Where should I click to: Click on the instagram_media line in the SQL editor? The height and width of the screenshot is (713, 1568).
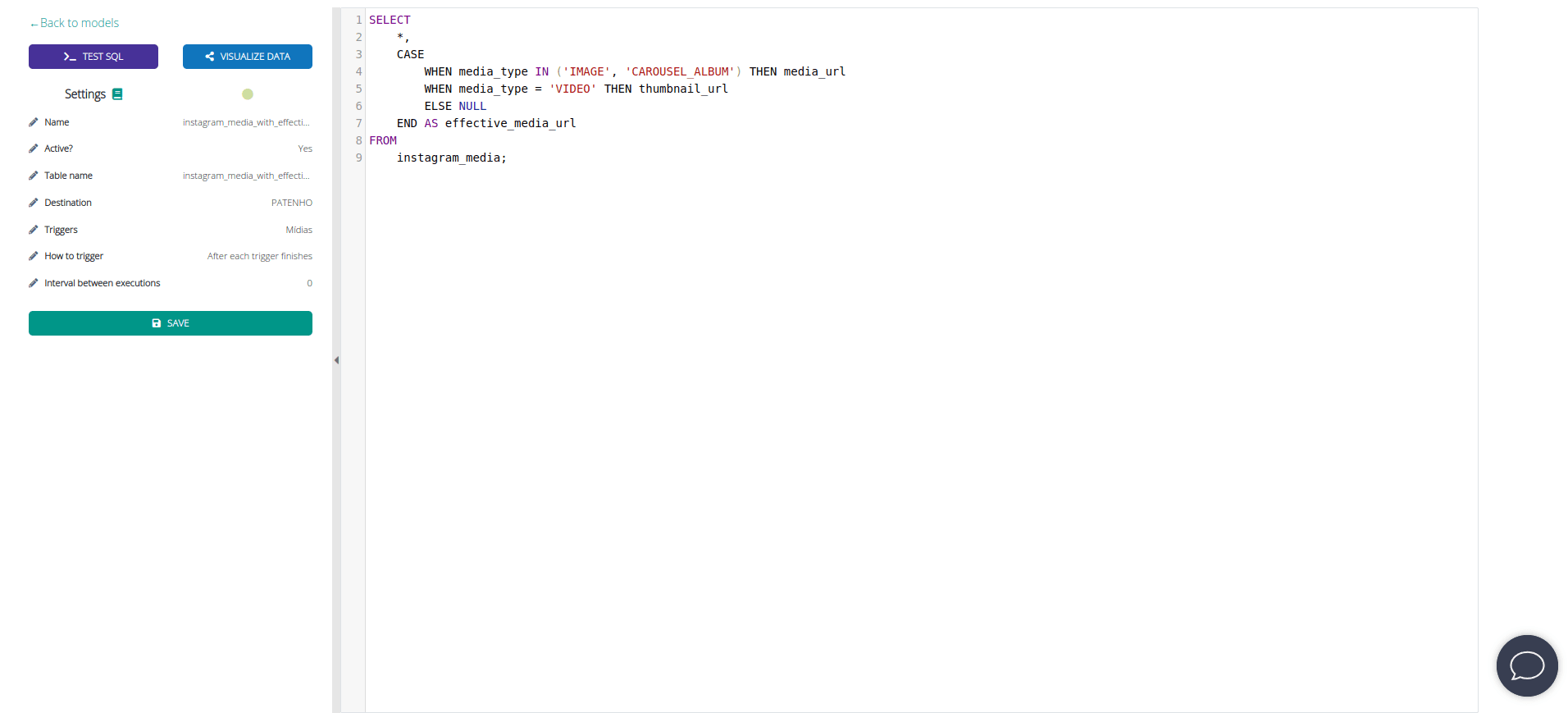[x=451, y=158]
